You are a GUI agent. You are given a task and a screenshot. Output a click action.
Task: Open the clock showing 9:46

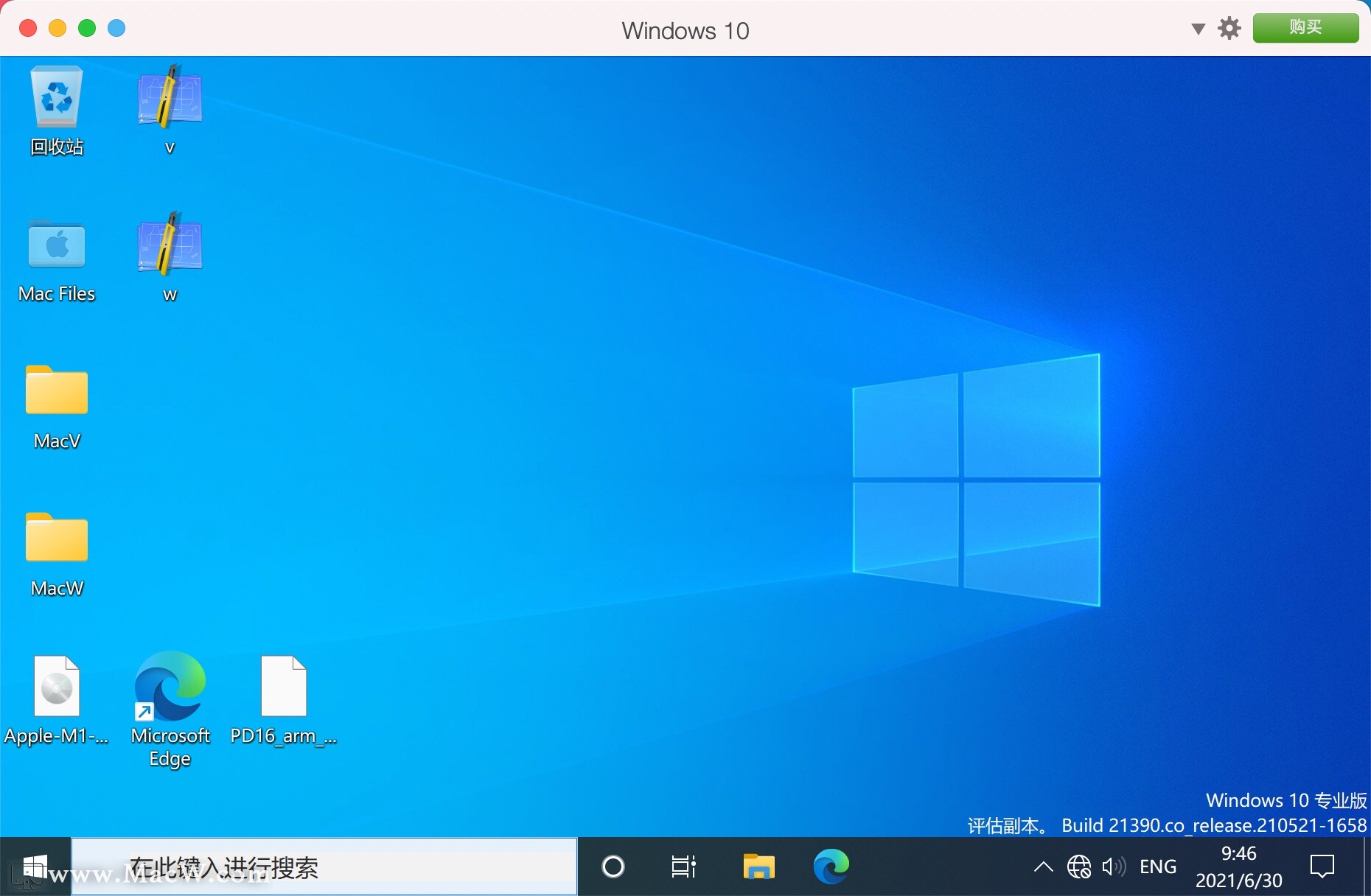click(x=1239, y=867)
